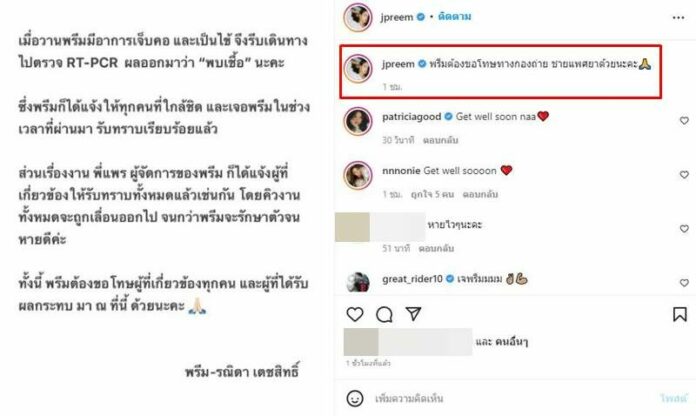Open comments via speech bubble icon
The image size is (696, 416).
(x=384, y=314)
